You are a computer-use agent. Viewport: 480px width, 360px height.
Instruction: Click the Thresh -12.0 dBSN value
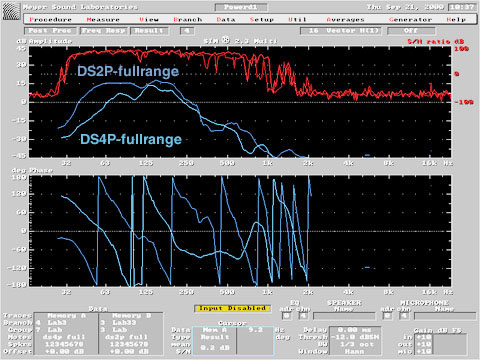[355, 337]
